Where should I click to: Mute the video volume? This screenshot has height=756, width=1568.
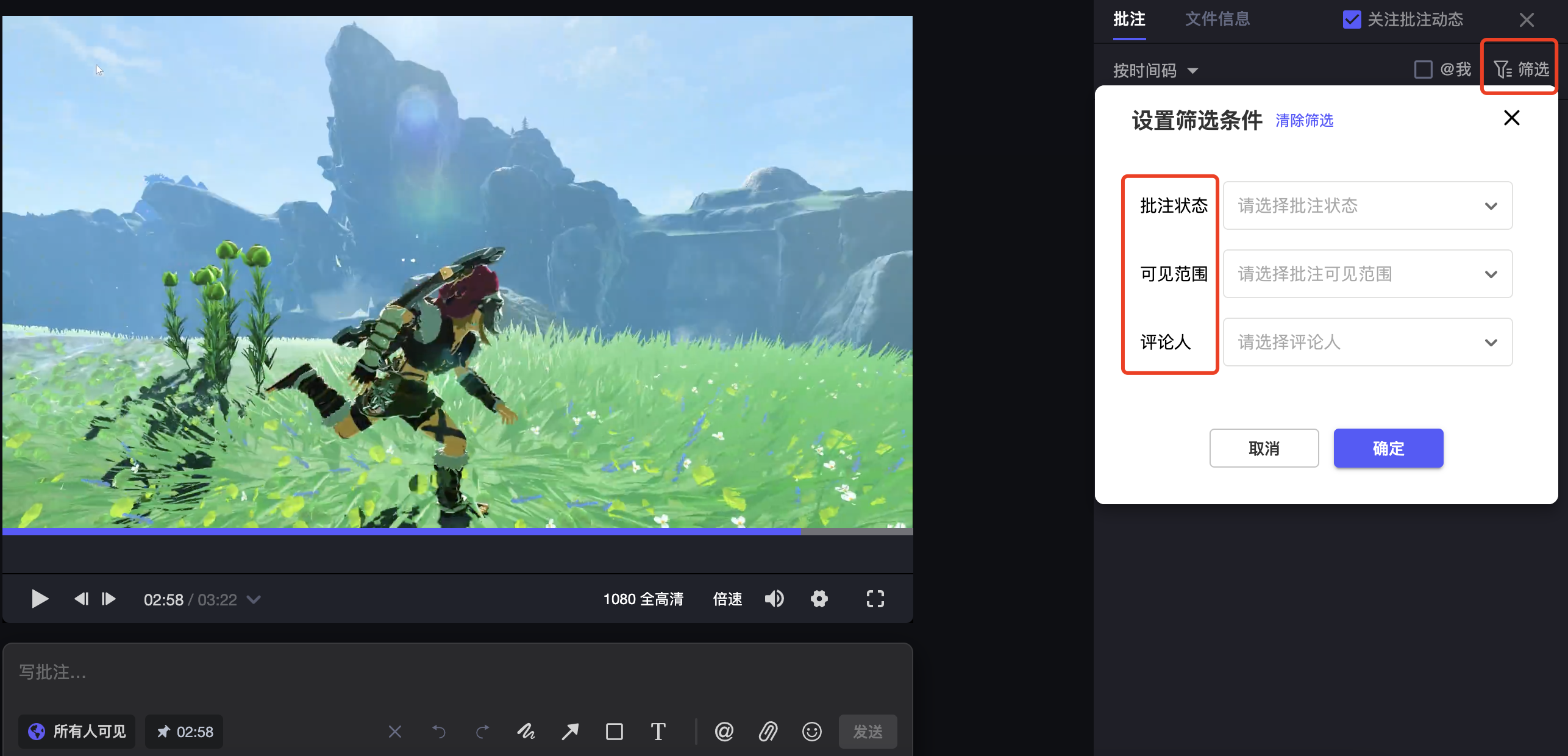click(x=774, y=599)
